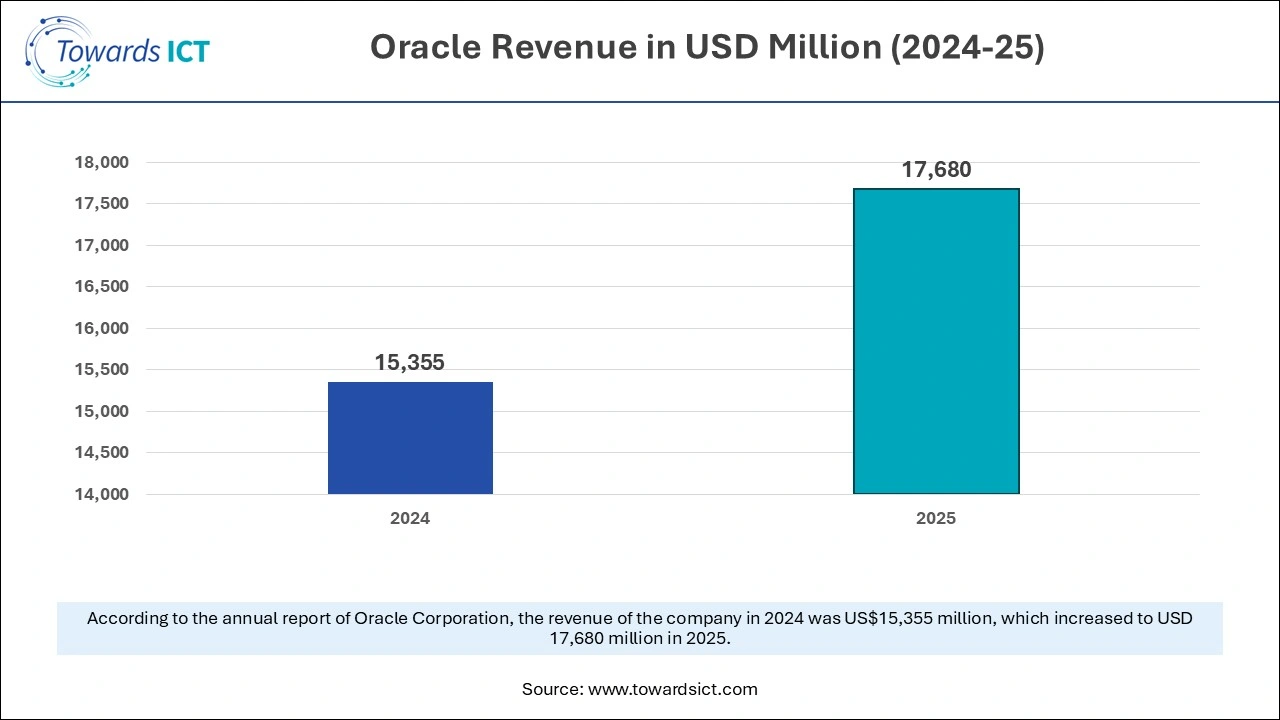The height and width of the screenshot is (720, 1280).
Task: Click the Towards ICT logo
Action: point(117,48)
